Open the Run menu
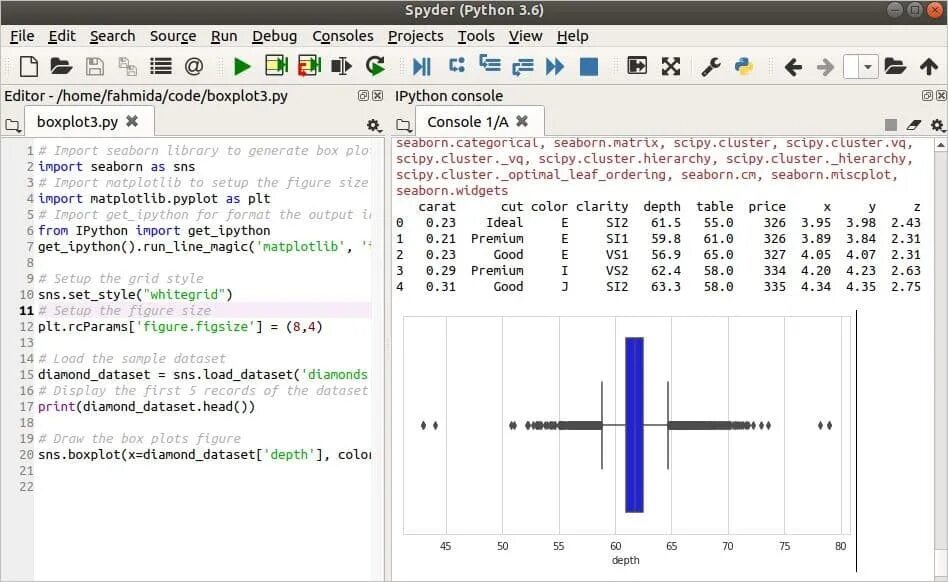Screen dimensions: 948x582 [224, 36]
